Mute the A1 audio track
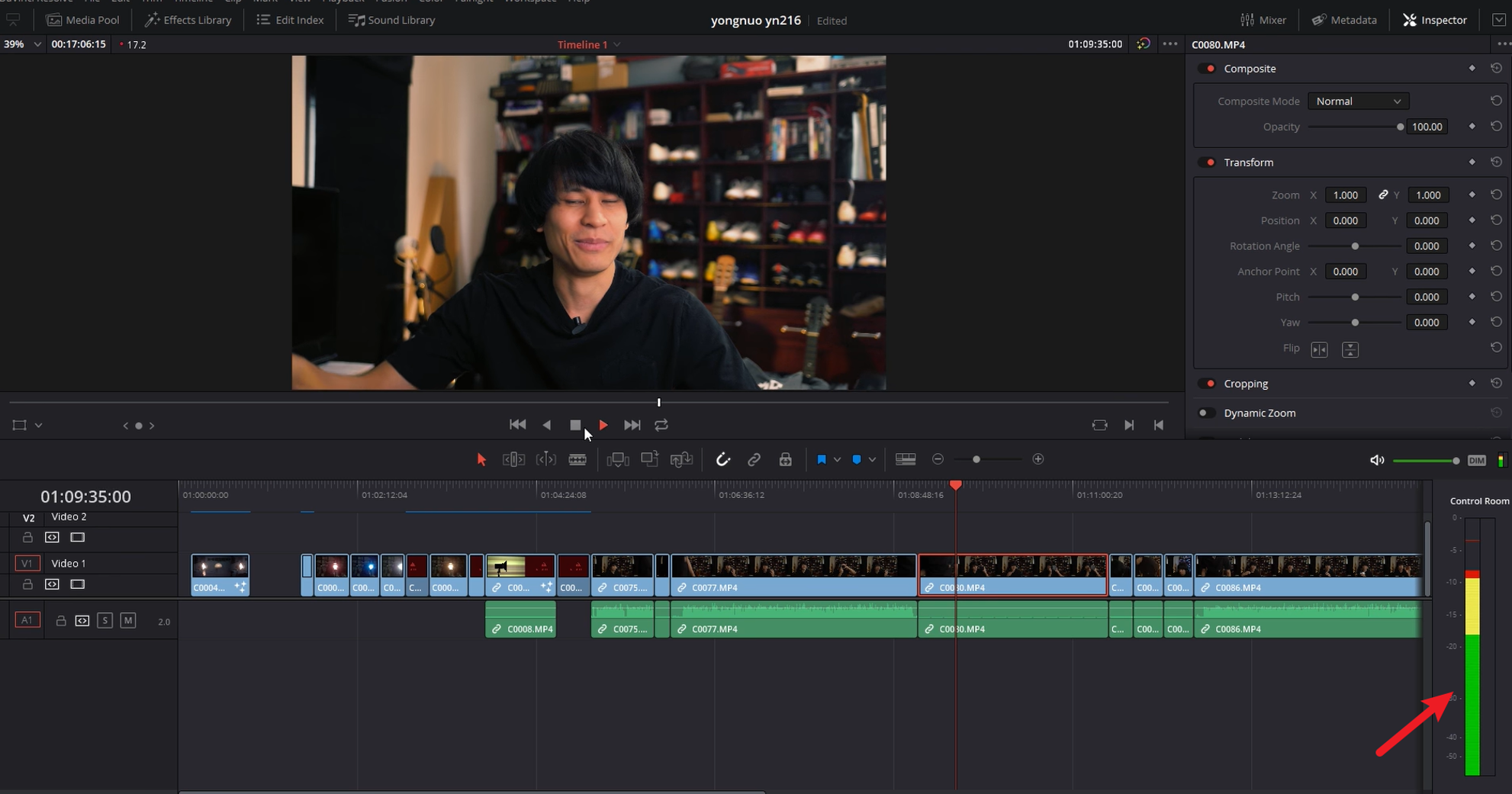The image size is (1512, 794). (x=128, y=620)
